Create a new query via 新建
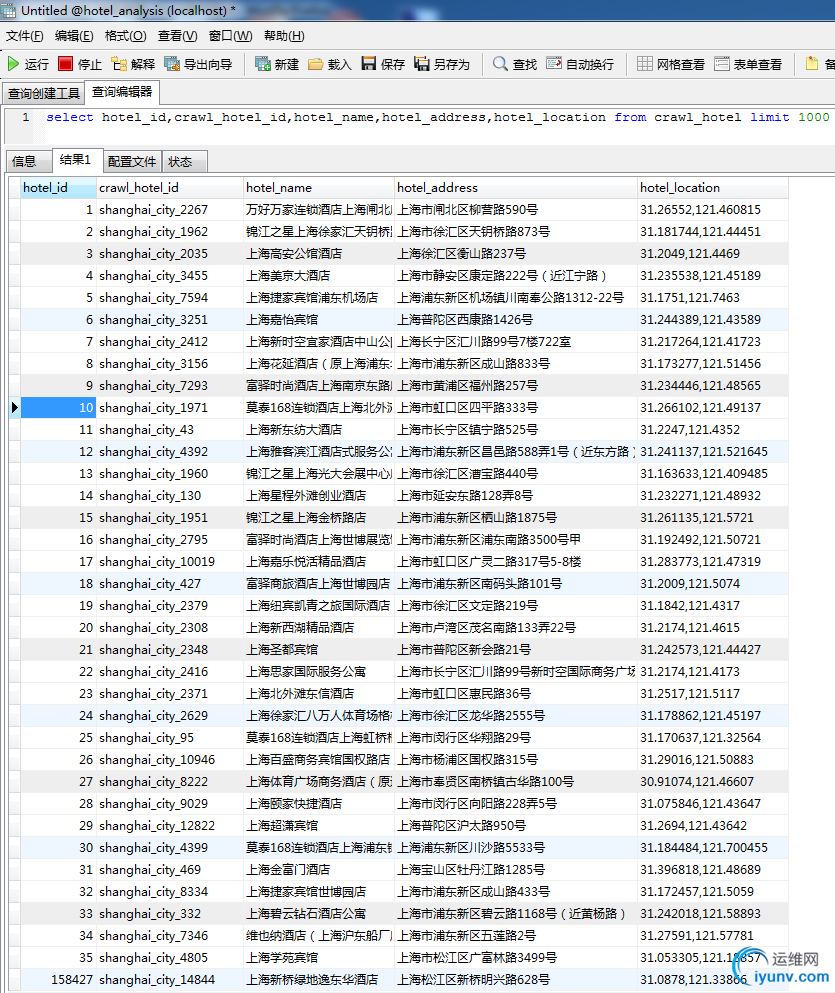The width and height of the screenshot is (835, 993). pyautogui.click(x=277, y=64)
